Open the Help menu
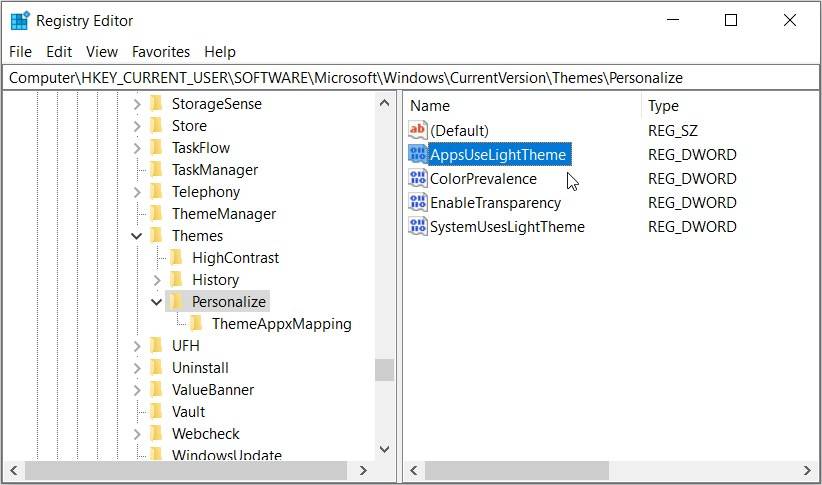 tap(220, 51)
